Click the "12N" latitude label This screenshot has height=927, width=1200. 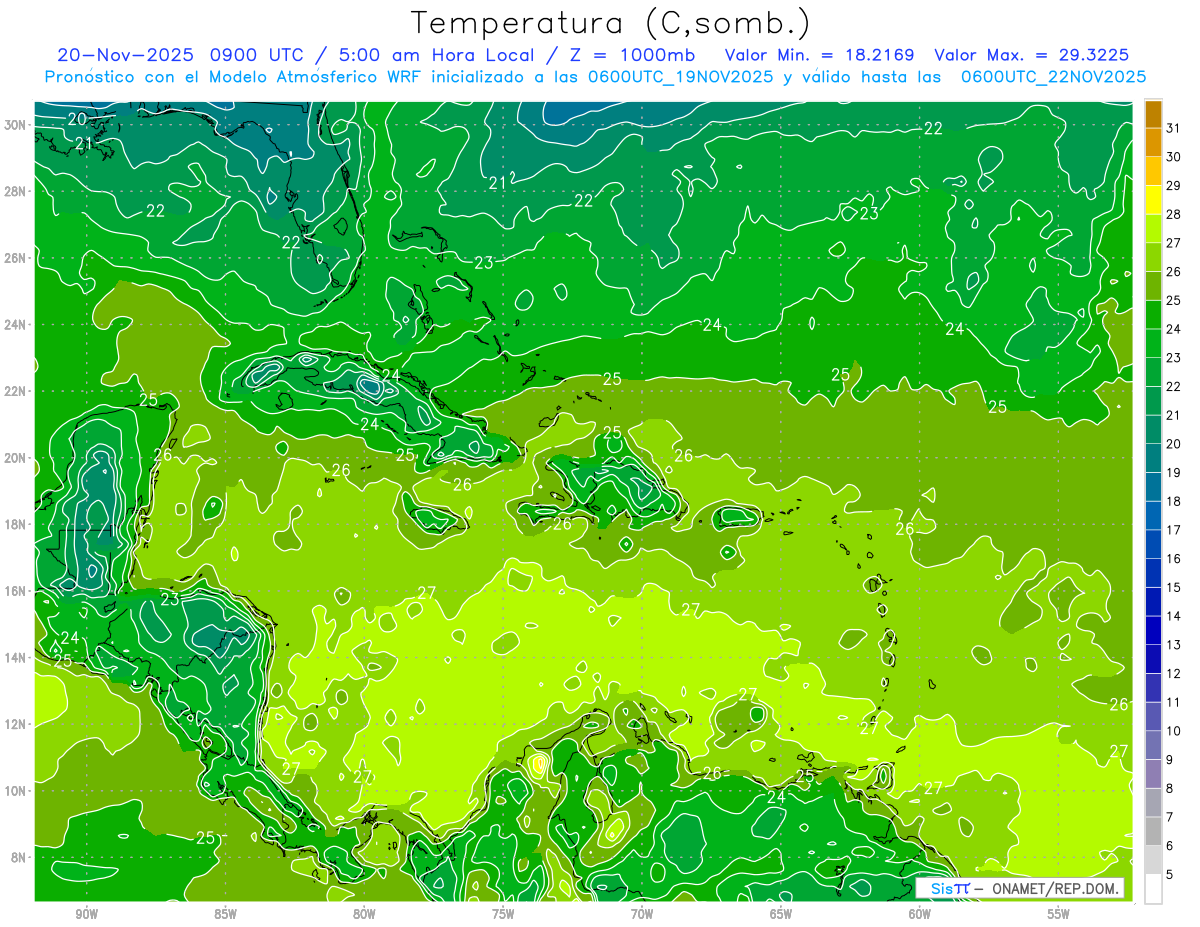[16, 724]
